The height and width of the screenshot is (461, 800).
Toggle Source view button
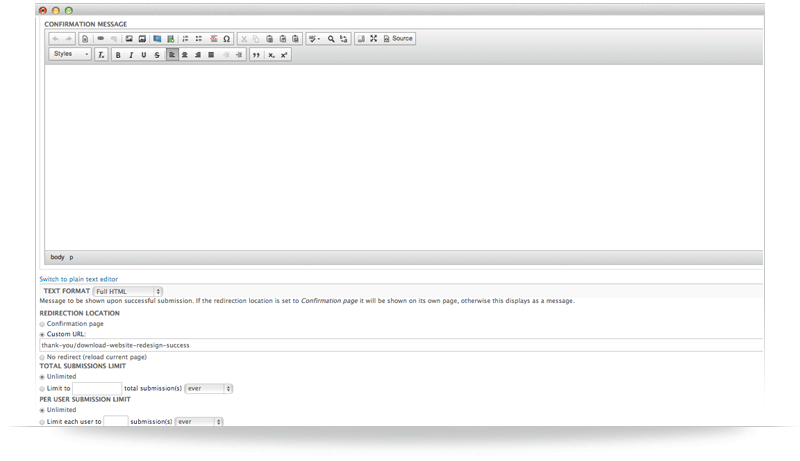[x=398, y=39]
